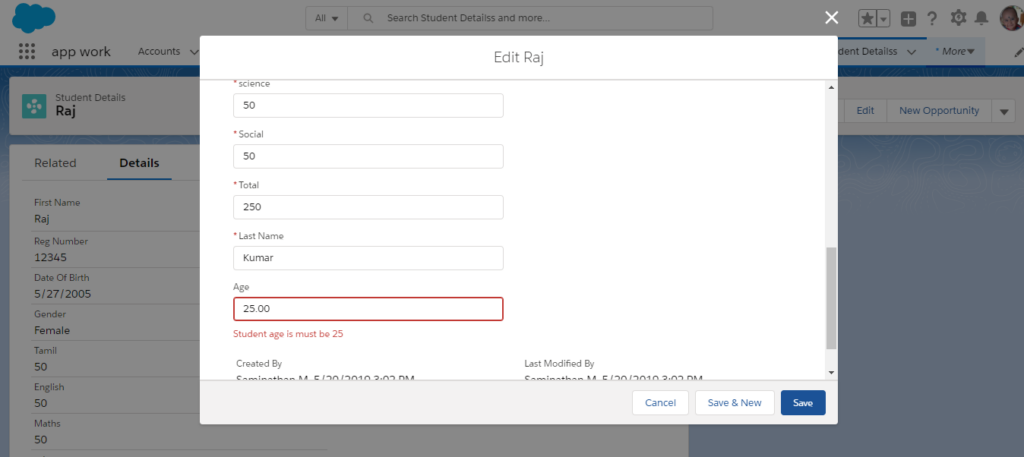
Task: Open the App Launcher grid icon
Action: coord(27,51)
